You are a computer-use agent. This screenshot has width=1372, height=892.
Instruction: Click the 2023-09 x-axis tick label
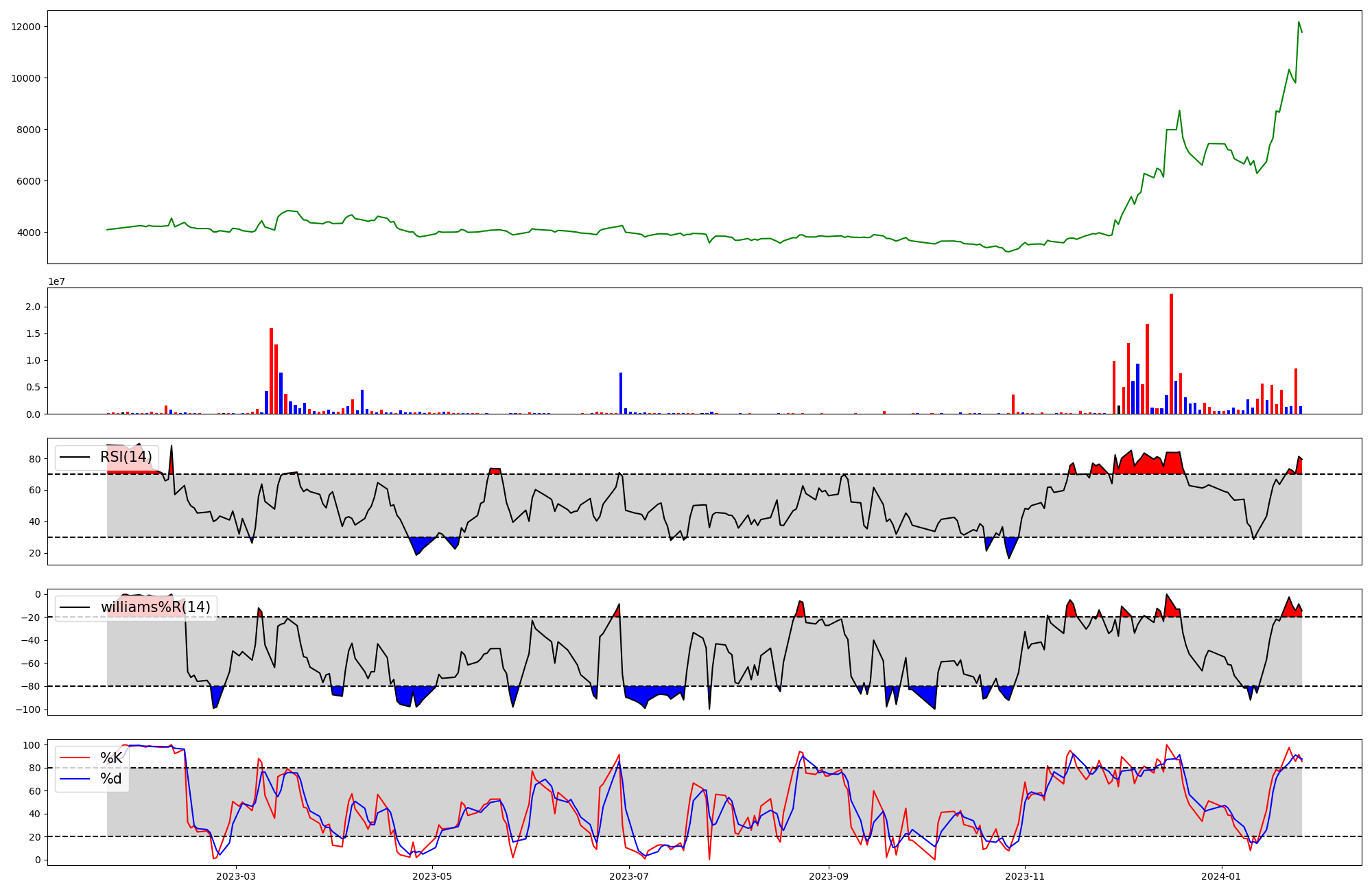click(x=829, y=876)
